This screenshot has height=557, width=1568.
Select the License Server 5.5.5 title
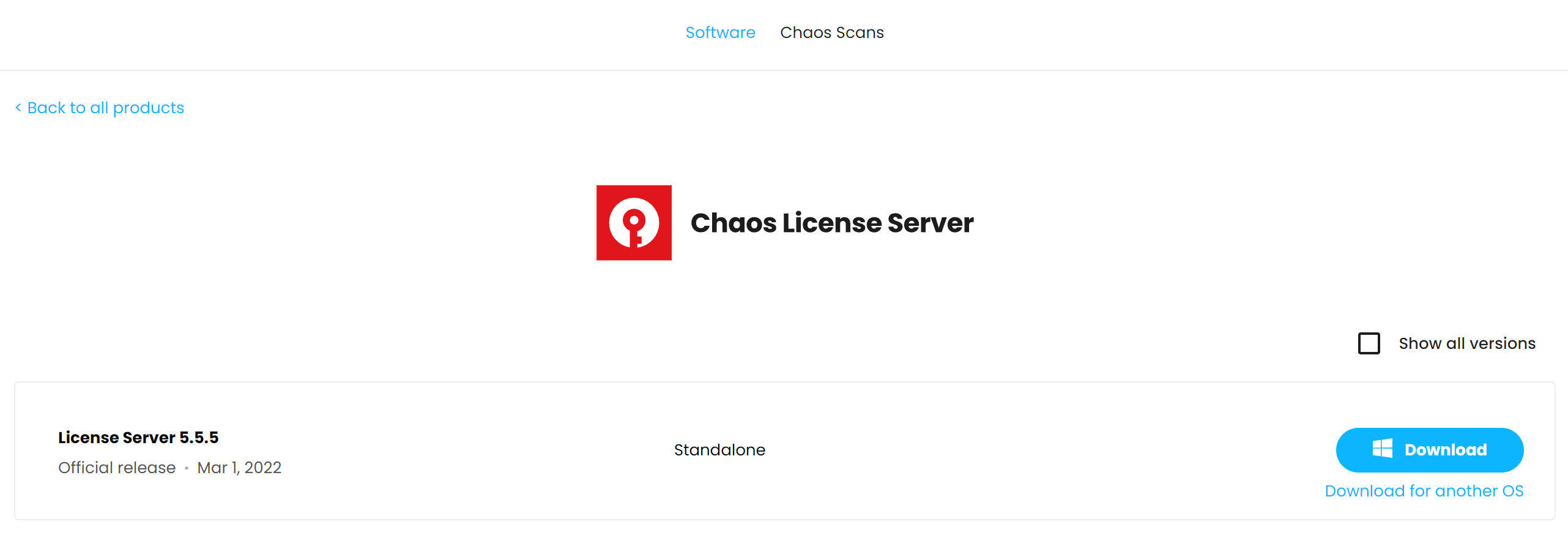138,438
